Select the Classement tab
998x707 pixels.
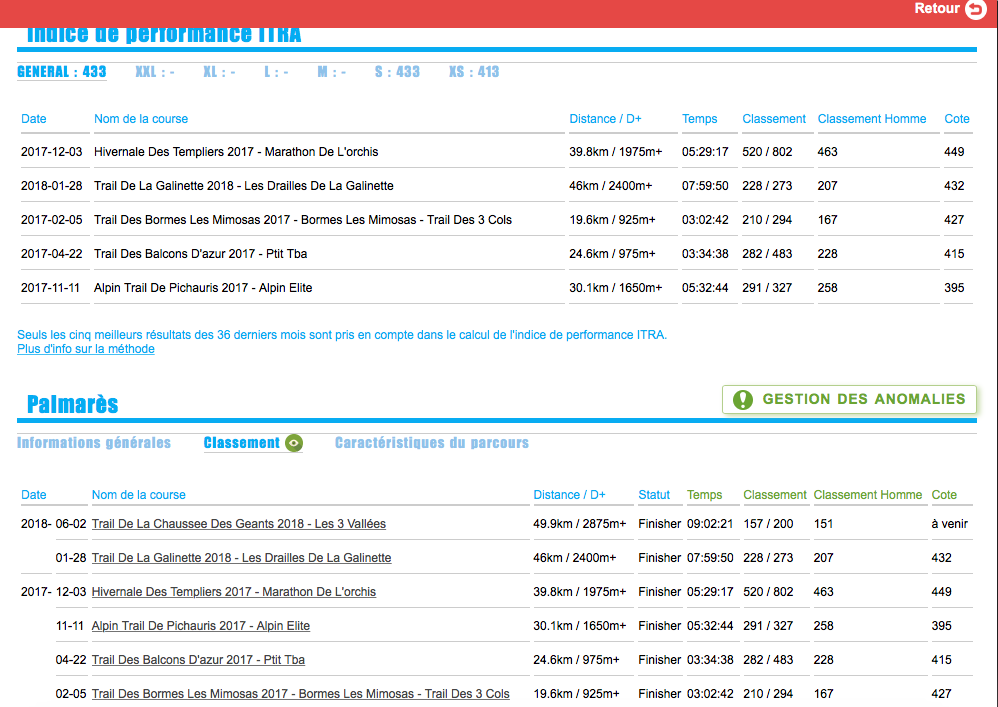click(x=241, y=443)
